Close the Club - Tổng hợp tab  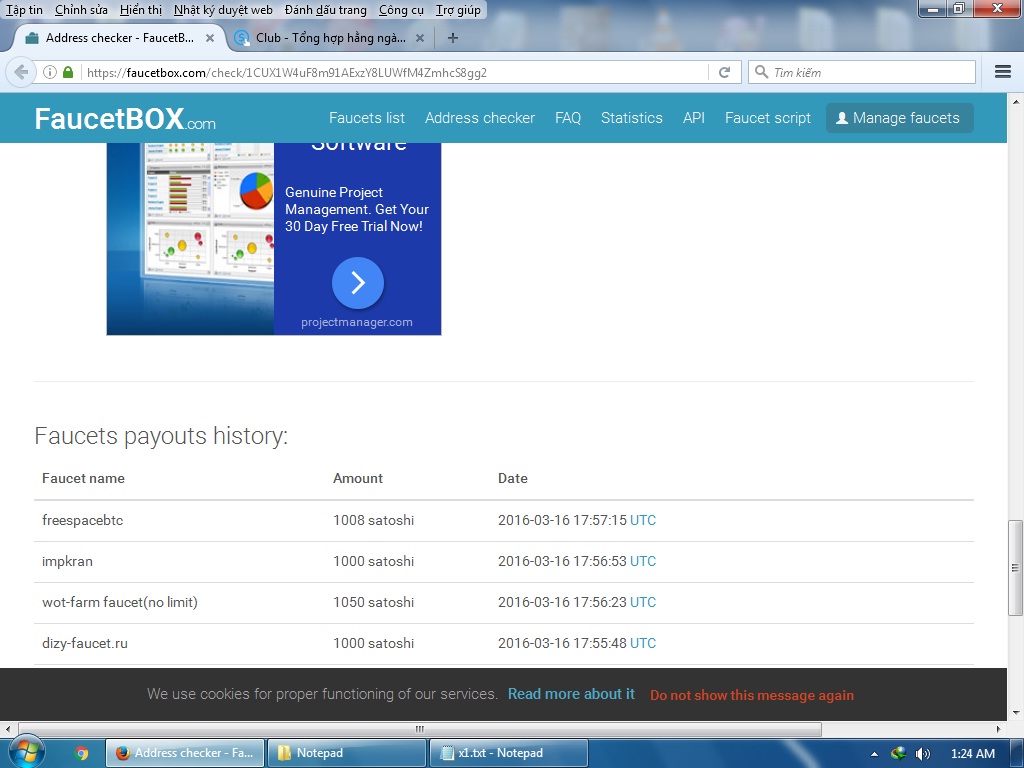click(x=420, y=38)
